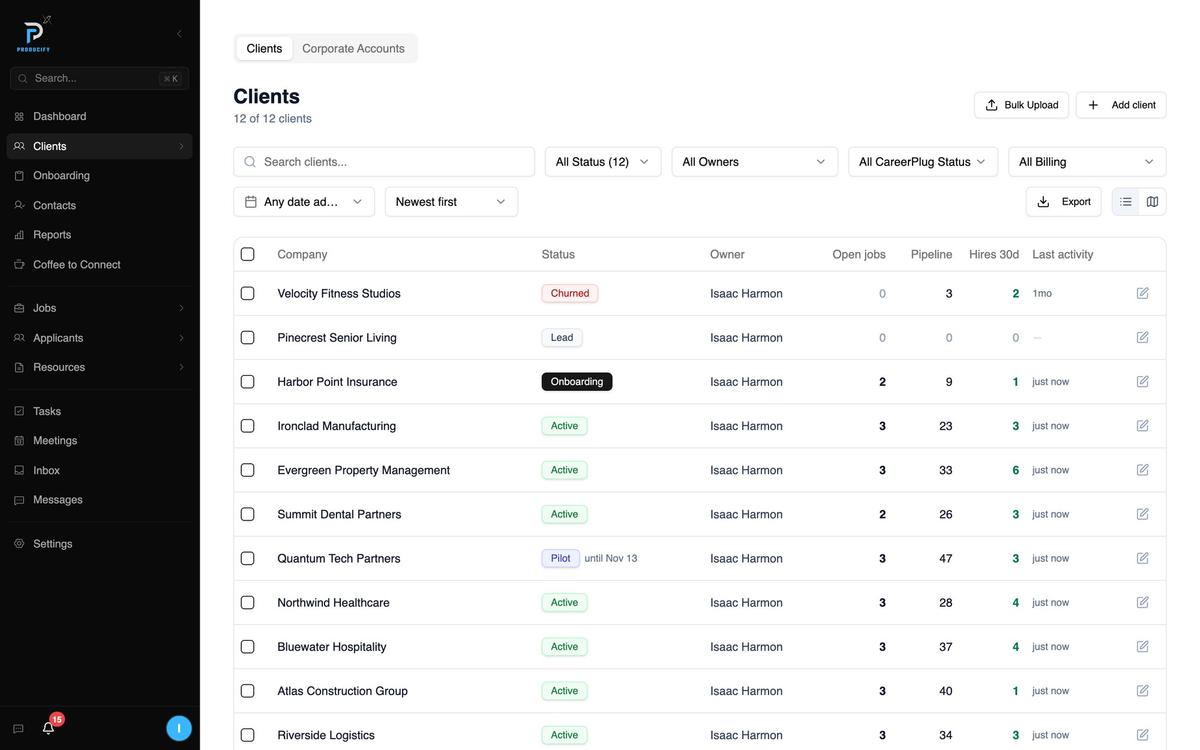Open the All CareerPlug Status dropdown
Viewport: 1200px width, 750px height.
(x=923, y=162)
